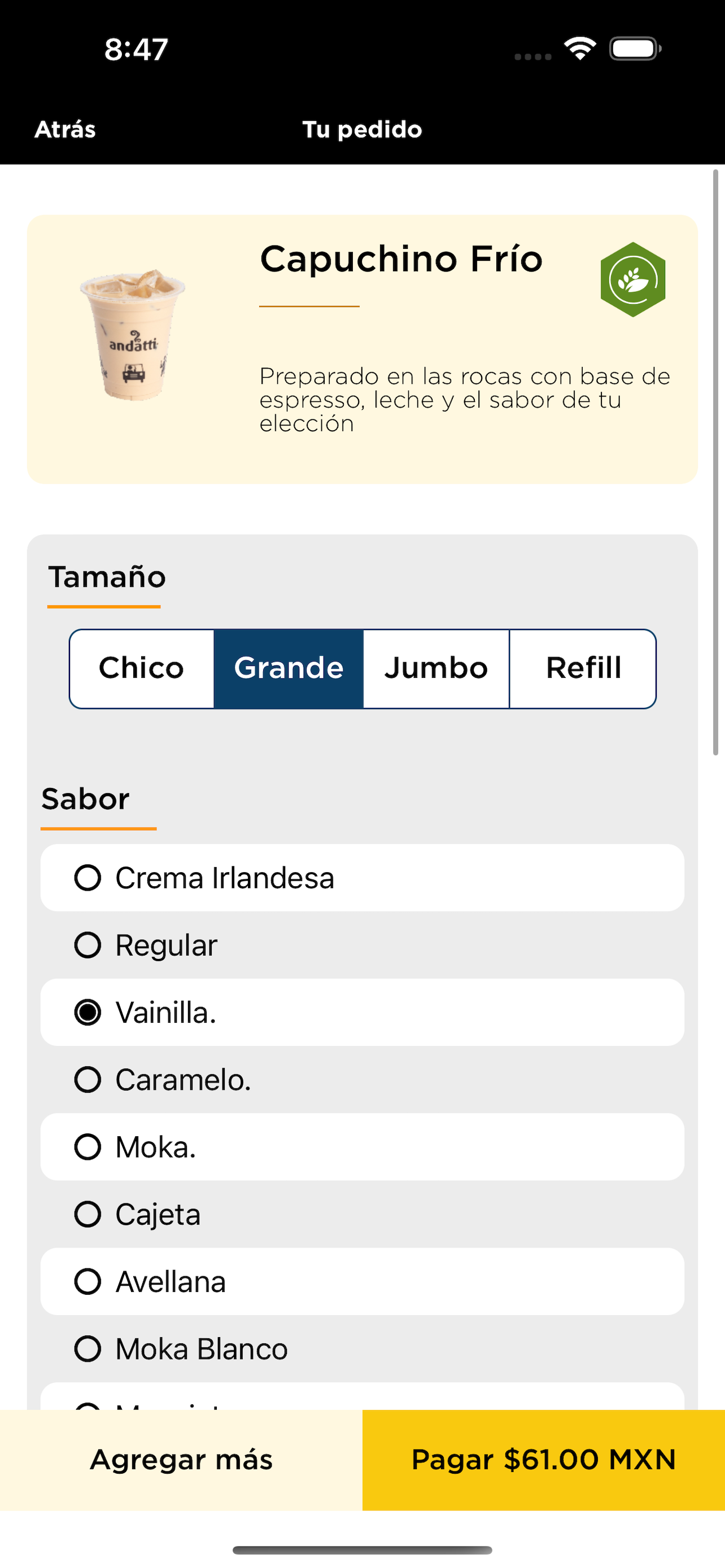725x1568 pixels.
Task: Go back with Atrás
Action: 65,130
